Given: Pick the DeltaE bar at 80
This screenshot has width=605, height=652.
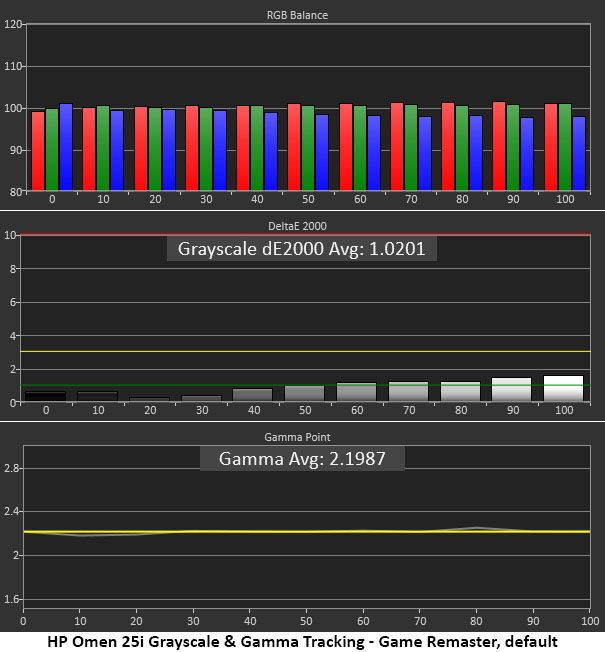Looking at the screenshot, I should point(460,392).
